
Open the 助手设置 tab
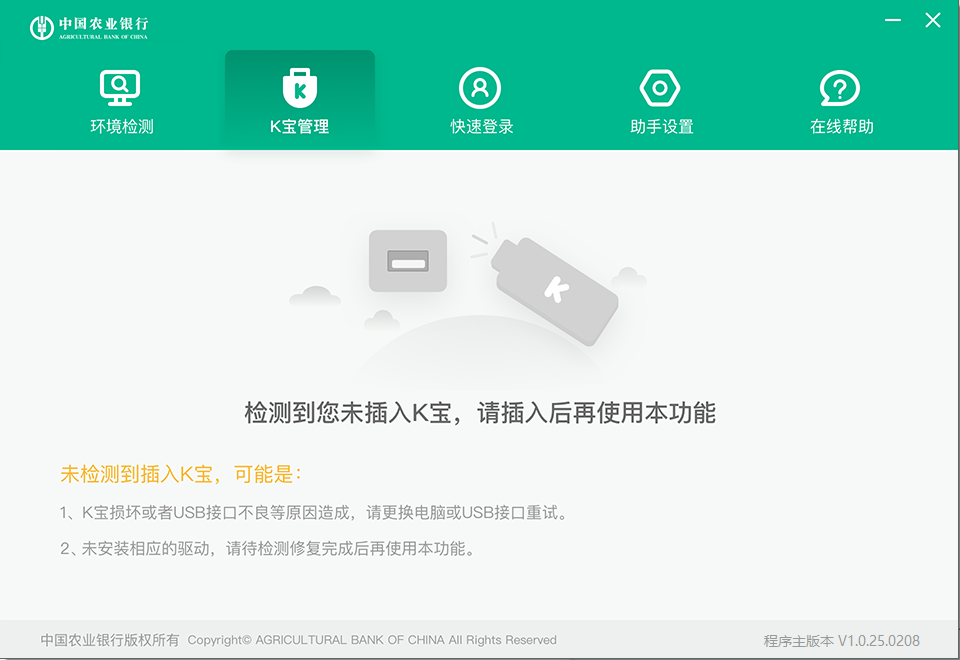660,100
